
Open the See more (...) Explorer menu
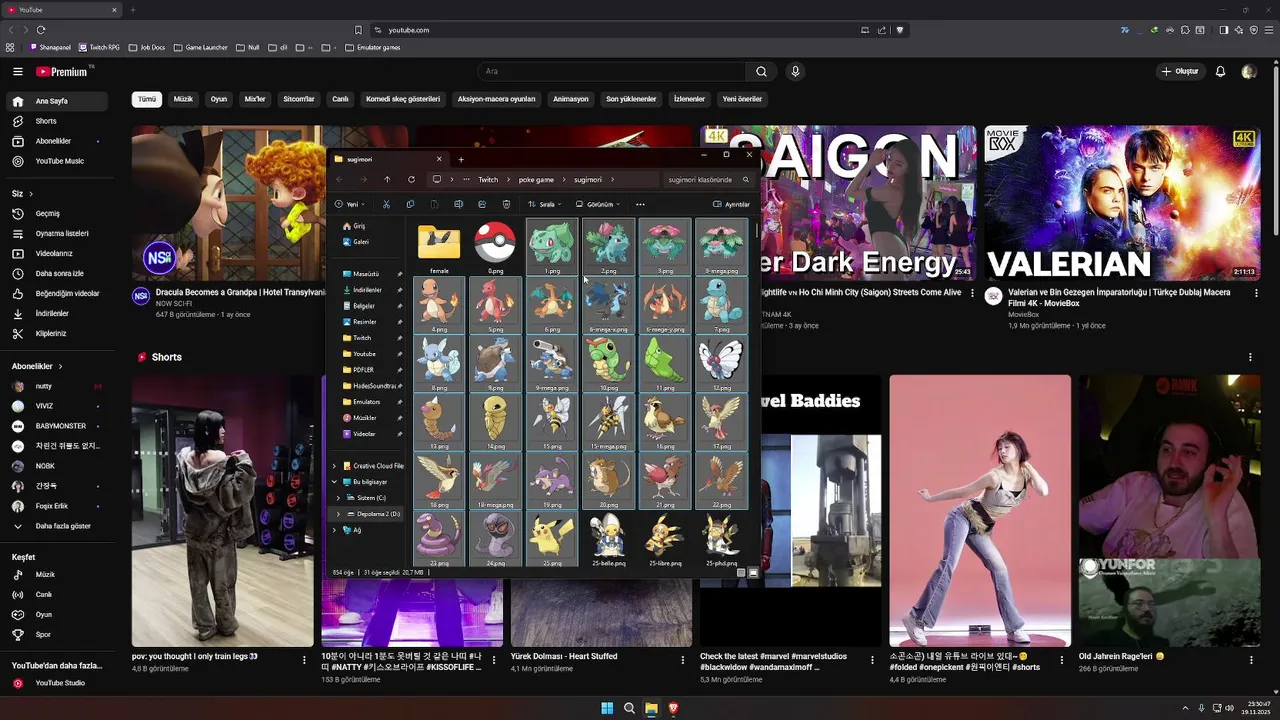(x=640, y=204)
